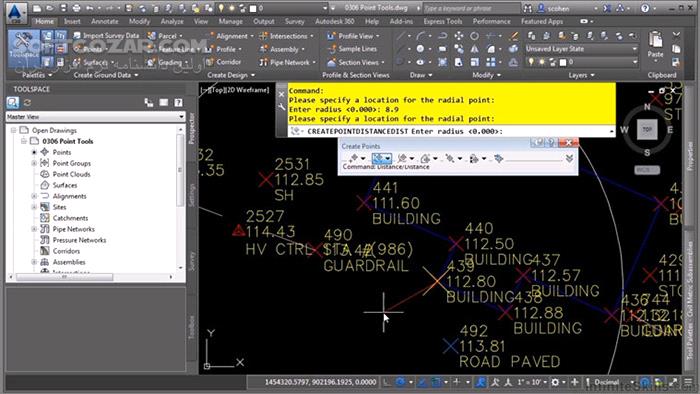
Task: Expand the Point Groups tree node
Action: tap(34, 163)
